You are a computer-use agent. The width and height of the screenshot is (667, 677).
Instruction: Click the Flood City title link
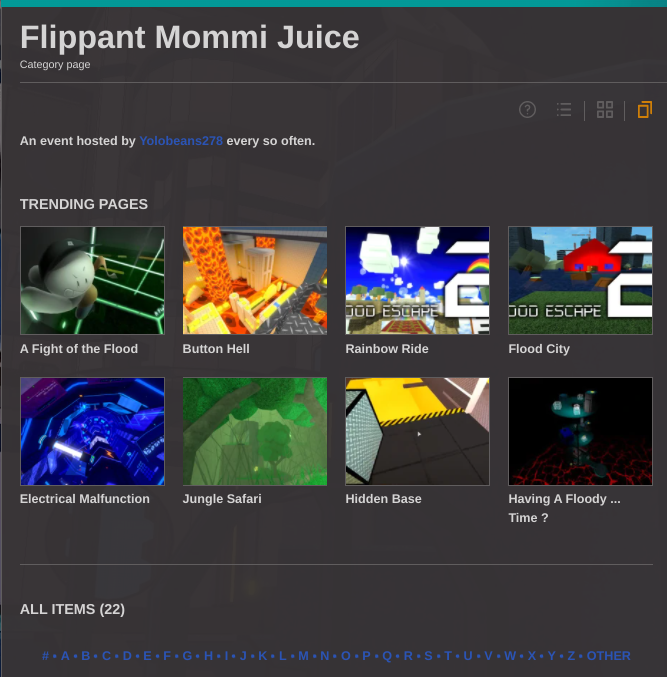tap(539, 349)
